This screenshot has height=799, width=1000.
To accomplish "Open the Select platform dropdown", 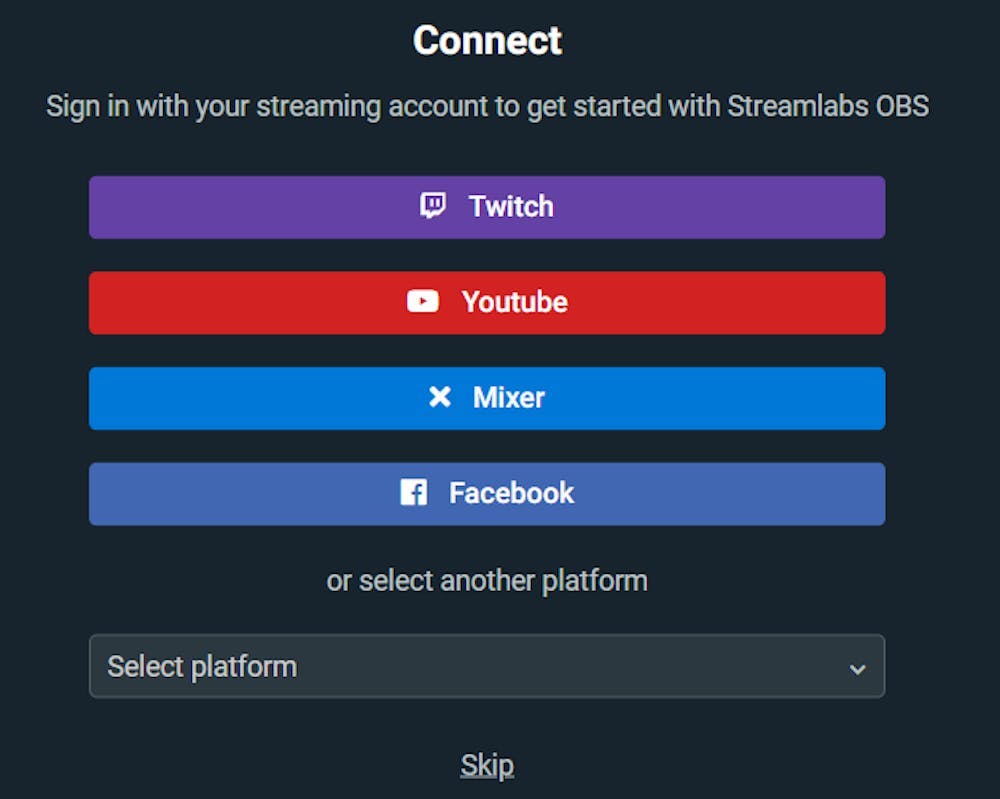I will 487,666.
